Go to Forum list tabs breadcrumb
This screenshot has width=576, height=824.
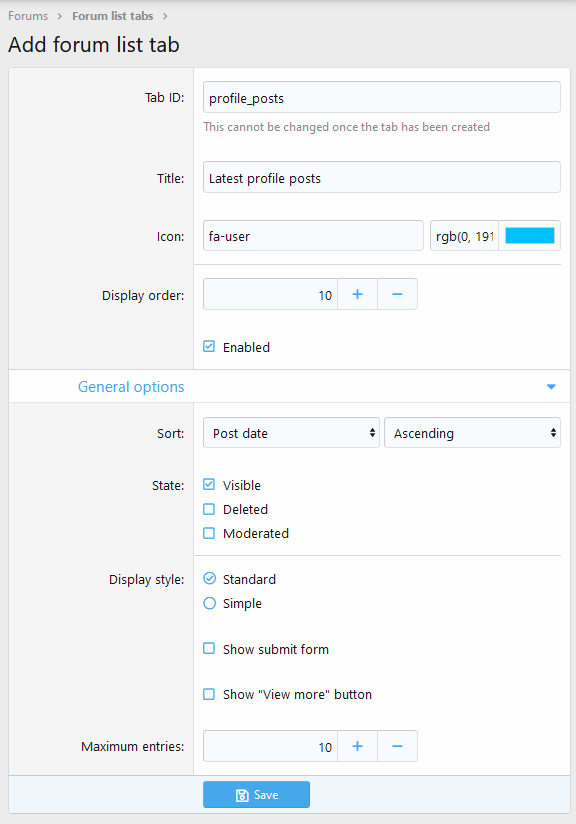pyautogui.click(x=112, y=16)
